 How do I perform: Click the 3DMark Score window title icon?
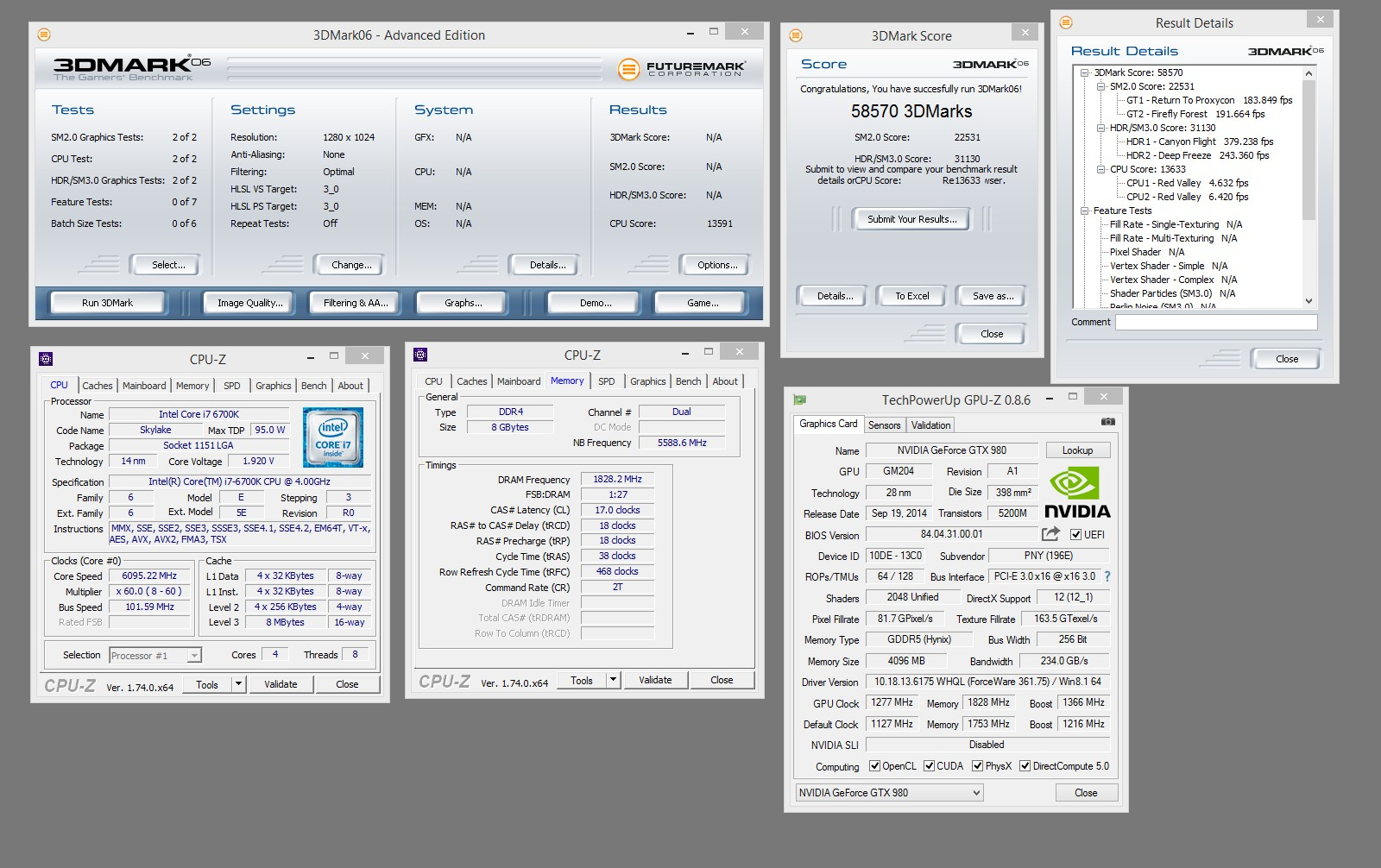(796, 35)
